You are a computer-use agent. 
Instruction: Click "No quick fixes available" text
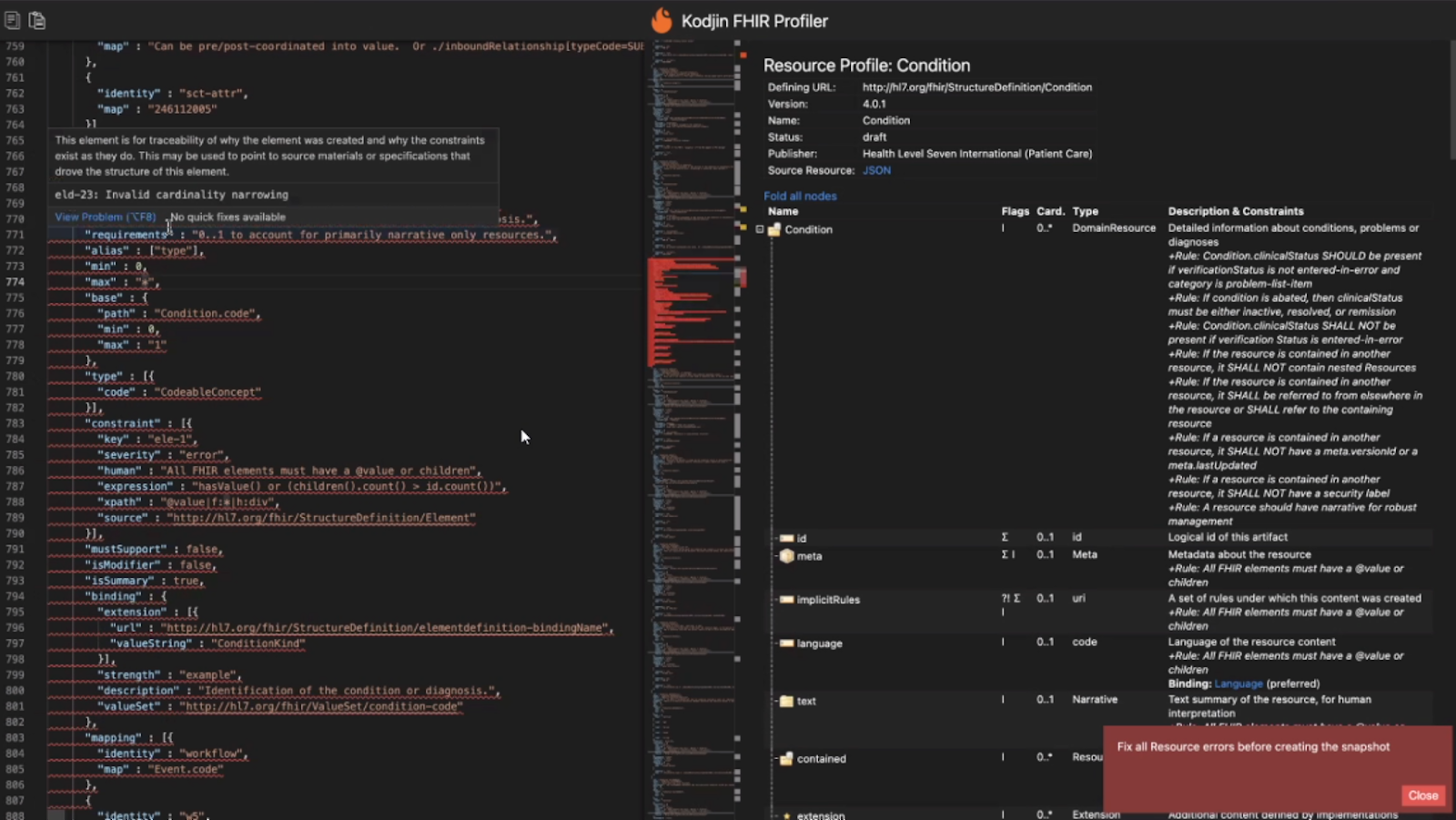click(x=228, y=217)
